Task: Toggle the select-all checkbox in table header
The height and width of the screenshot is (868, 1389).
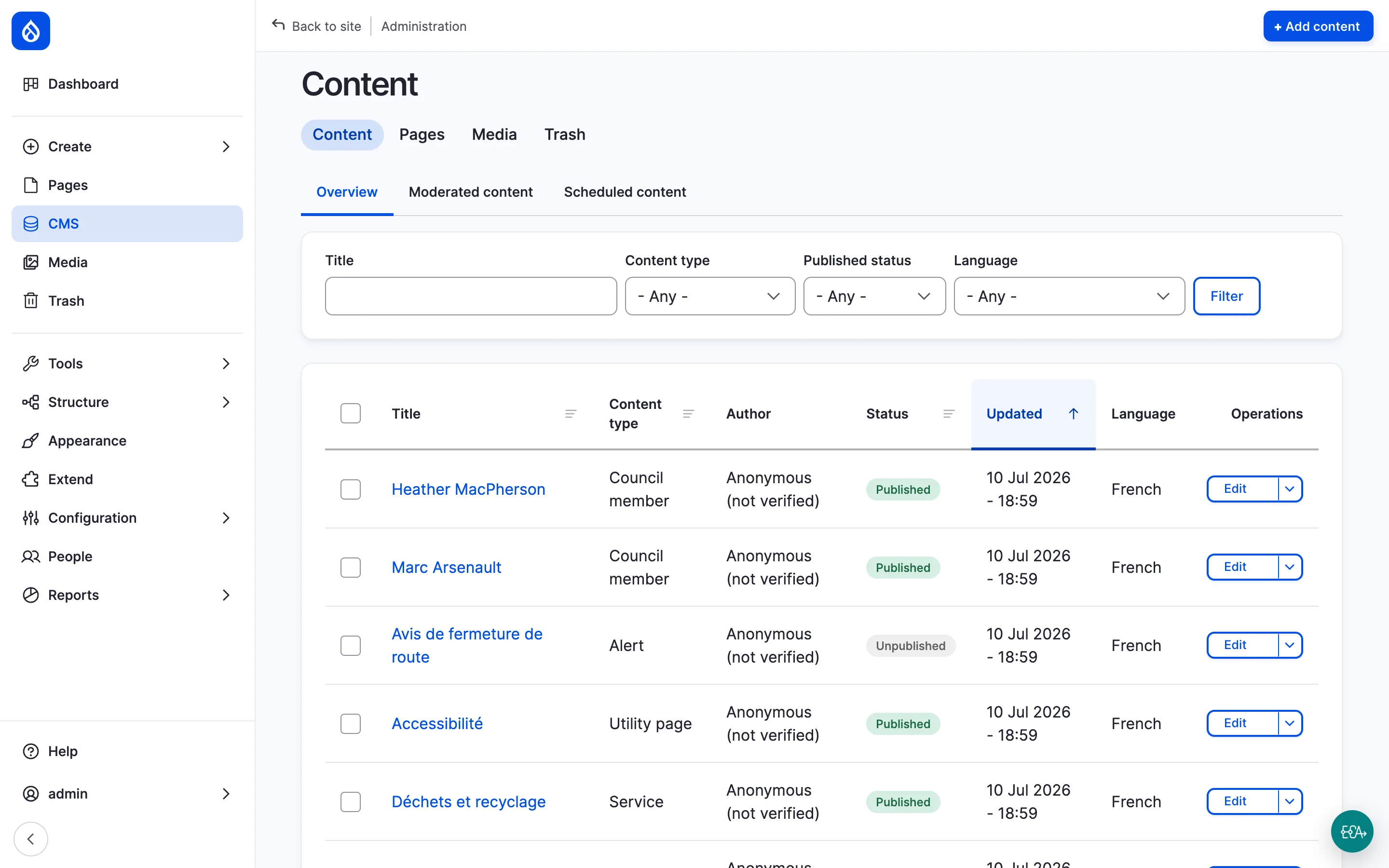Action: 350,413
